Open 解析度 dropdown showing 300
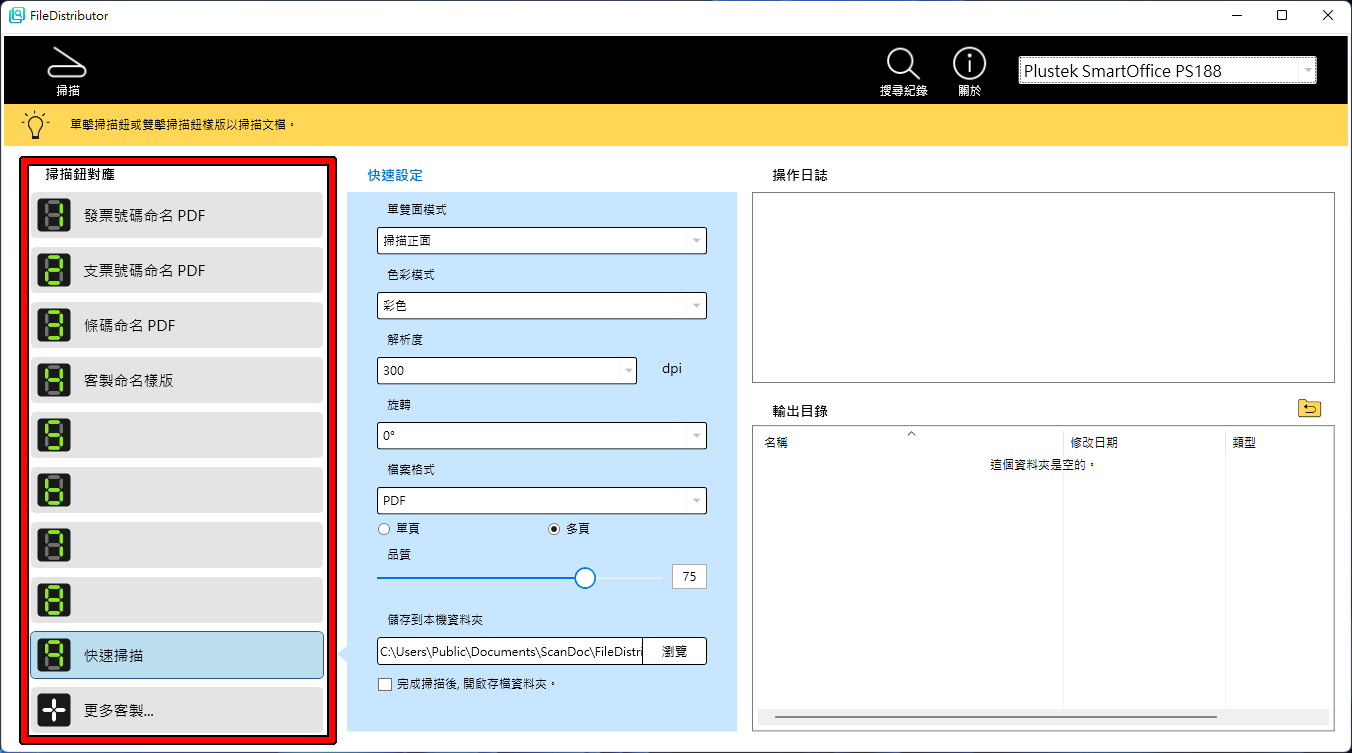The width and height of the screenshot is (1352, 753). [507, 370]
